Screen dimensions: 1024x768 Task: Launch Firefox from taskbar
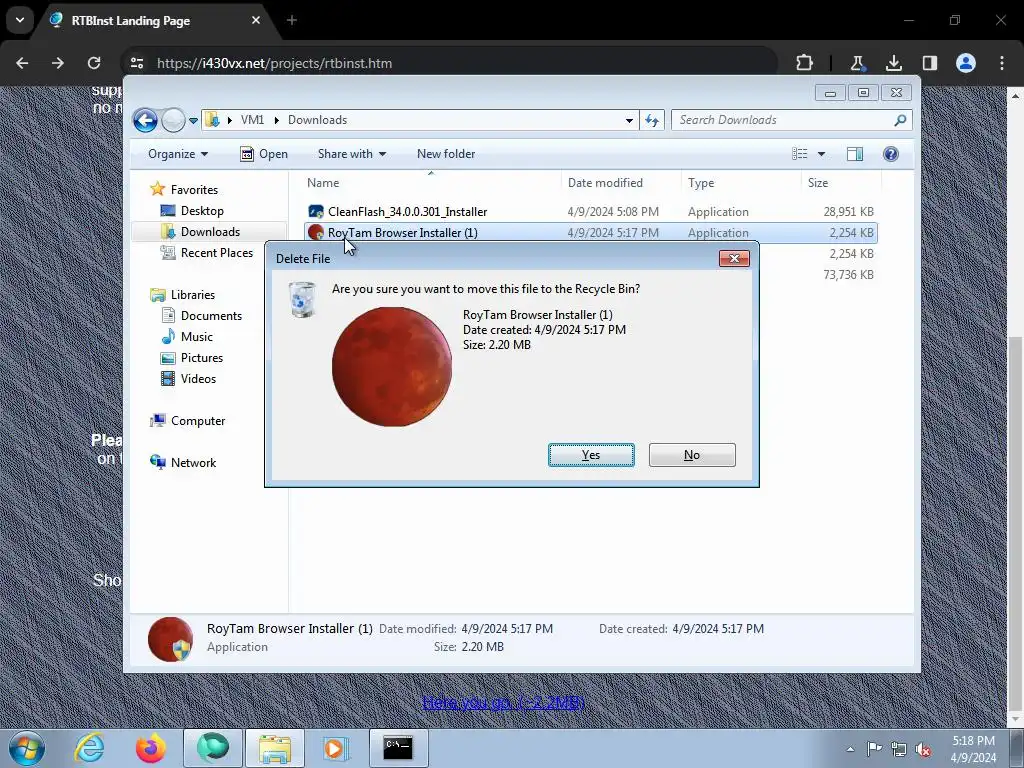coord(151,748)
